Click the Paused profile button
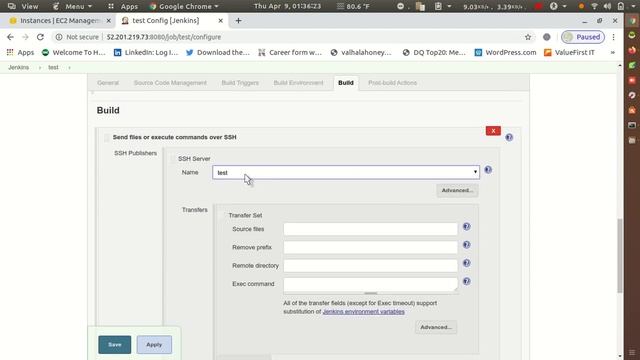Viewport: 640px width, 360px height. 583,37
